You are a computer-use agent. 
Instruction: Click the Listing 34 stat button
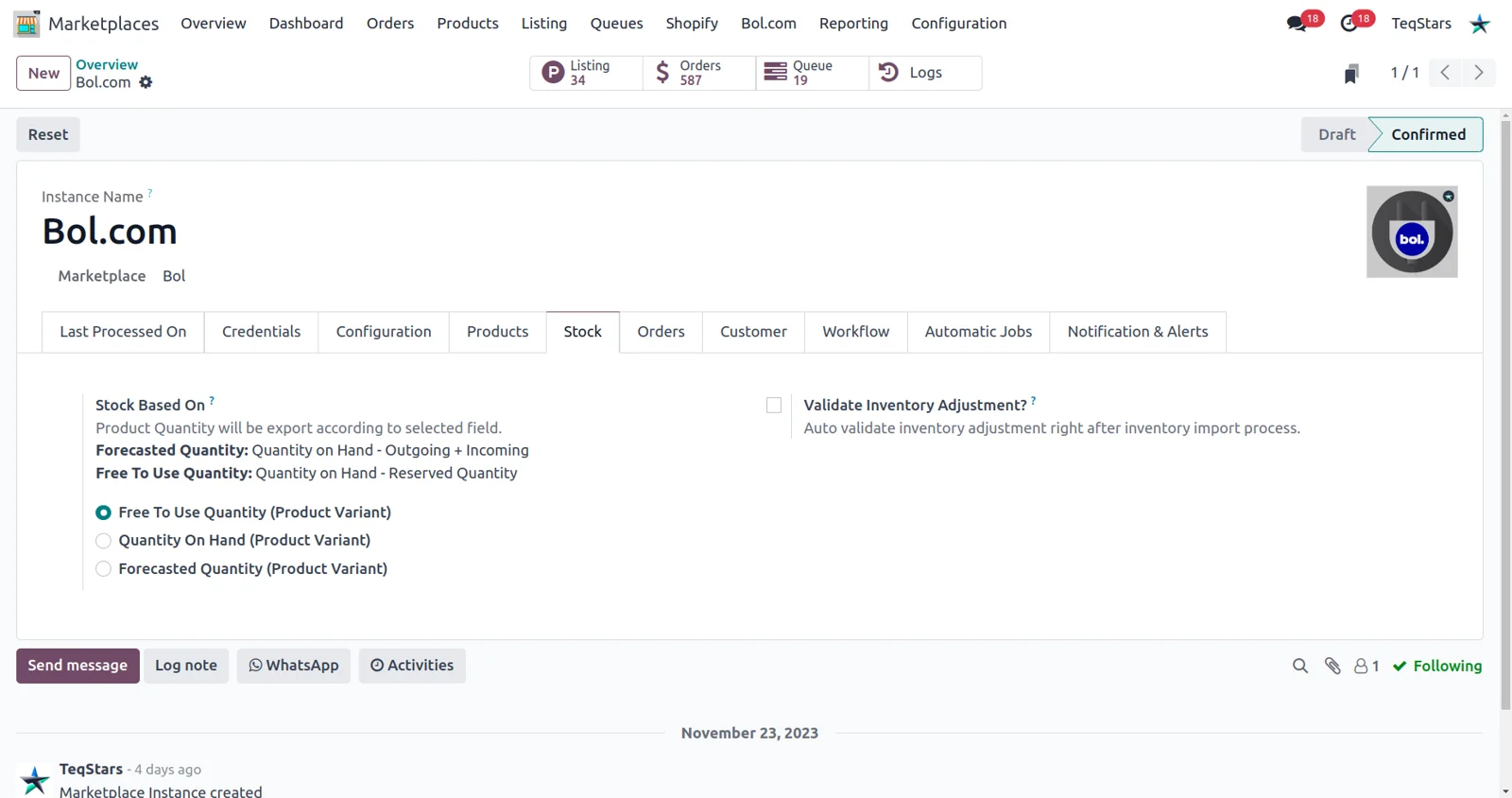point(586,73)
